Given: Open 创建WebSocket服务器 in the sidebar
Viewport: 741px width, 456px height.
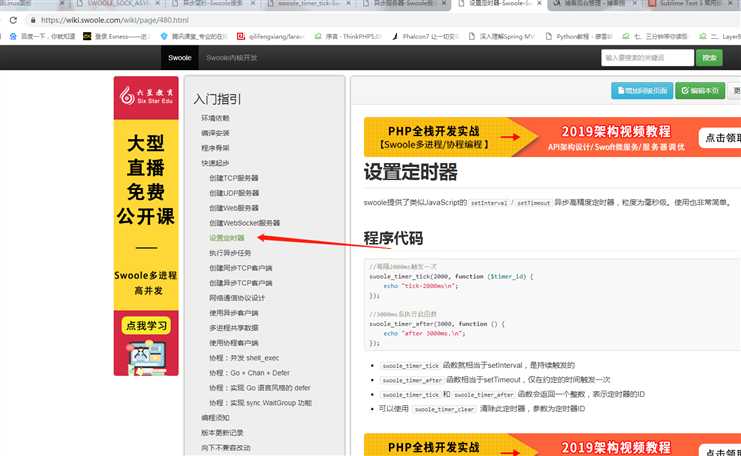Looking at the screenshot, I should point(245,223).
